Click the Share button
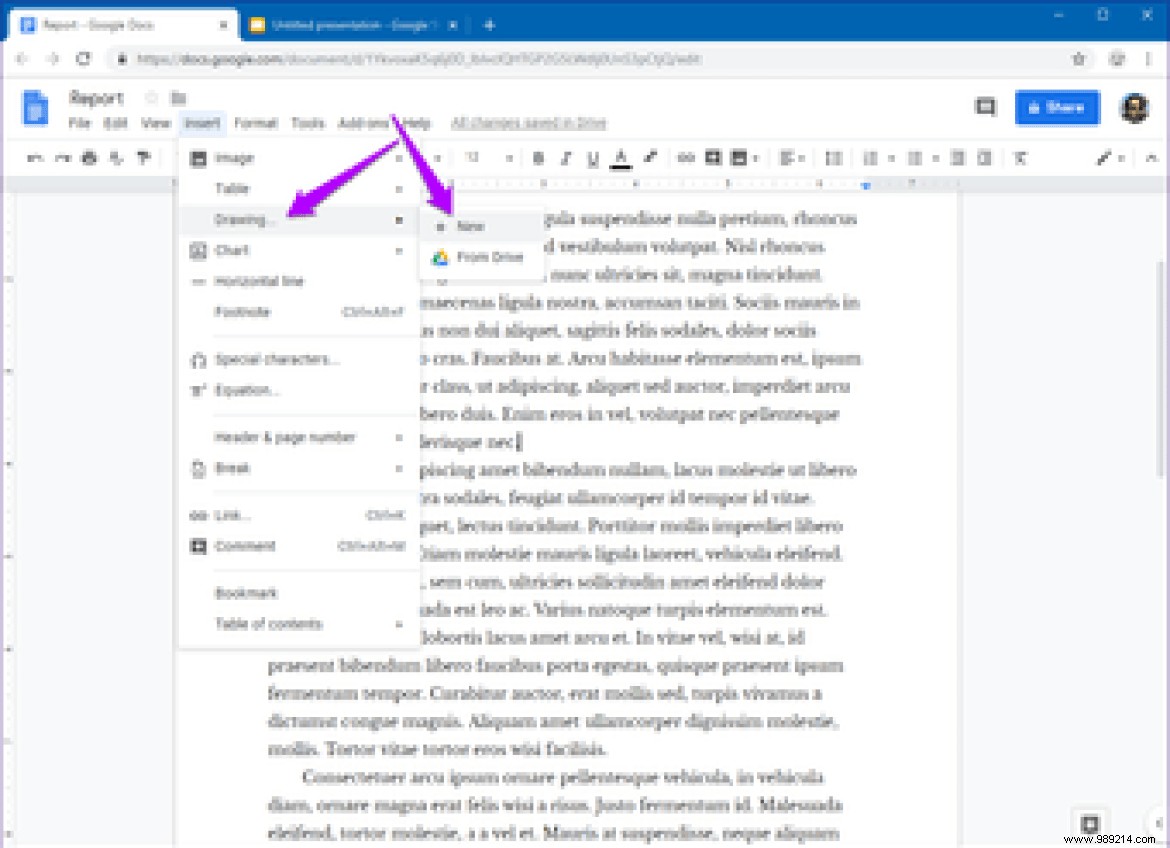The image size is (1170, 848). tap(1057, 108)
